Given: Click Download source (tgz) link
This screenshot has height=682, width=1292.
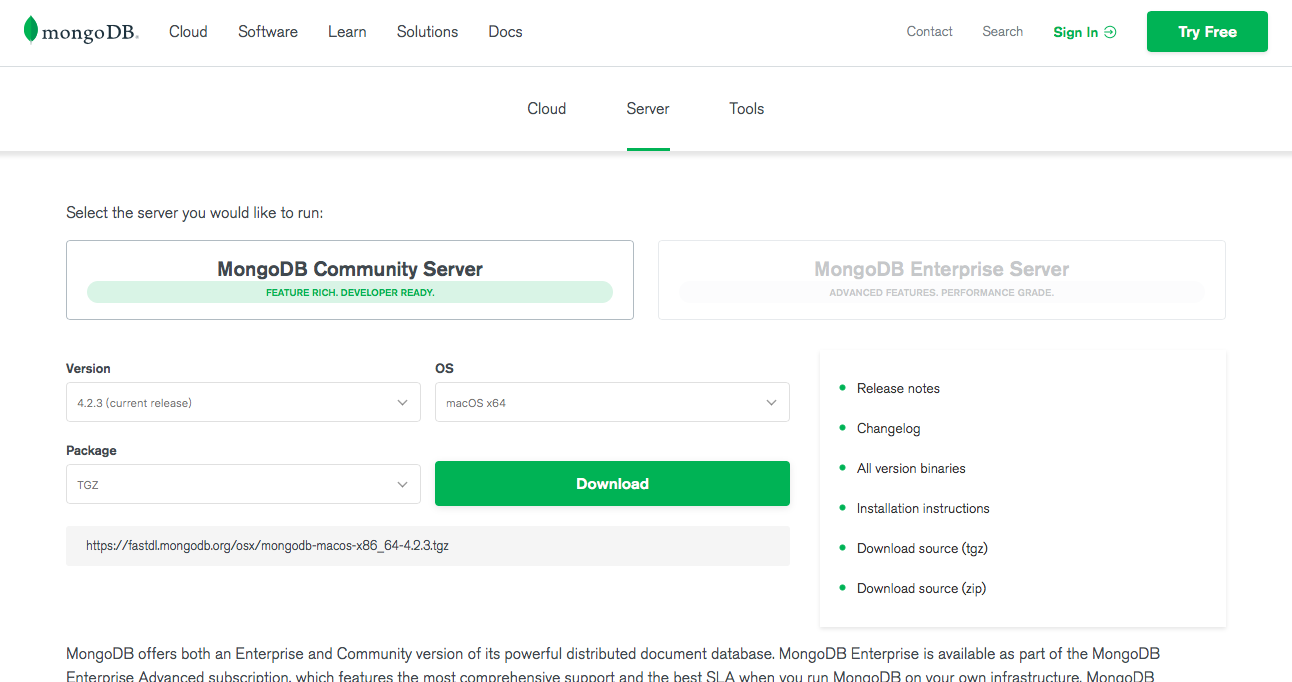Looking at the screenshot, I should click(922, 548).
